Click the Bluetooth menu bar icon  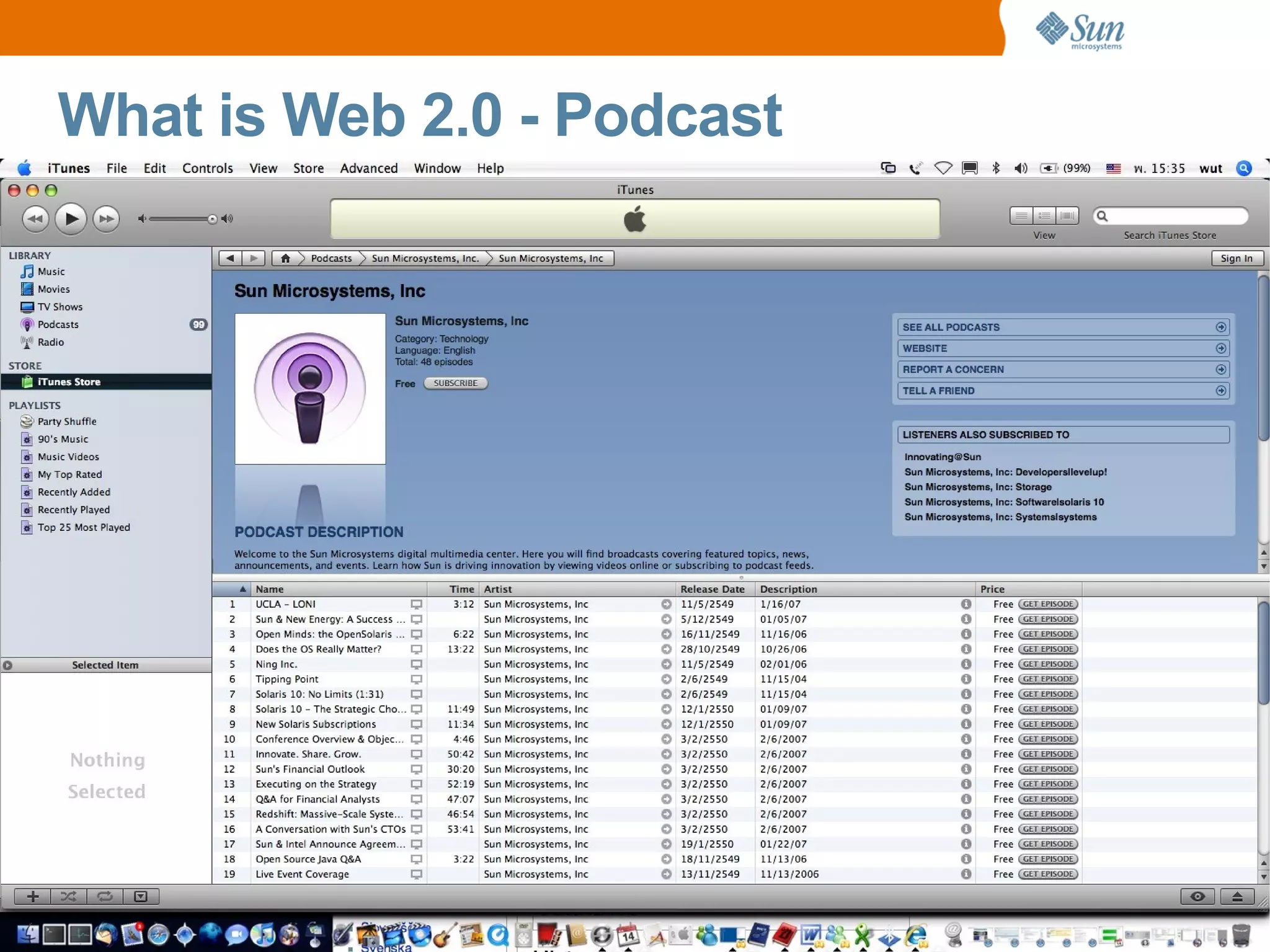[996, 168]
